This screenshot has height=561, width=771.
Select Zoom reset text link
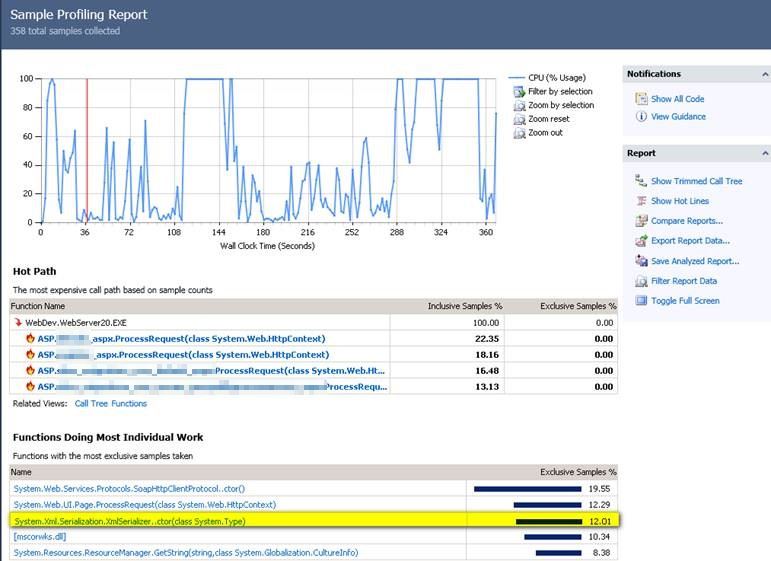tap(549, 119)
